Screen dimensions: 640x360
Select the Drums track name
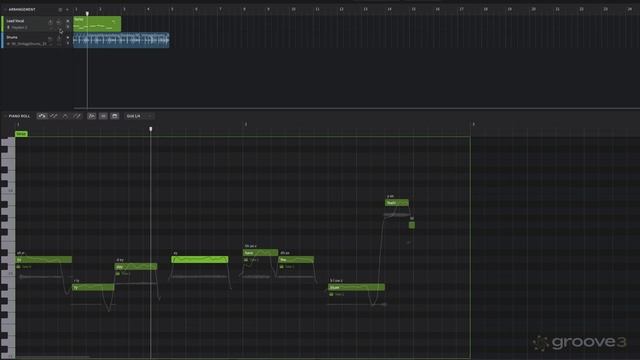tap(12, 37)
